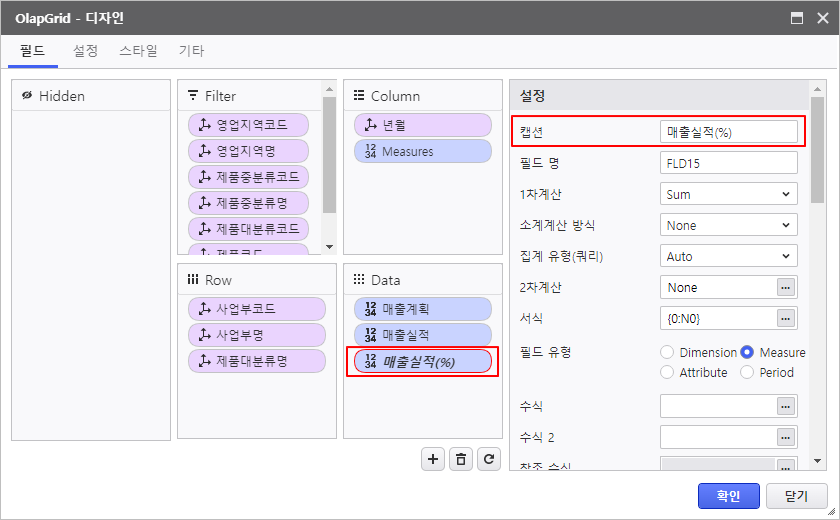Open the 2차계산 ellipsis editor button
The image size is (840, 520).
click(x=787, y=288)
